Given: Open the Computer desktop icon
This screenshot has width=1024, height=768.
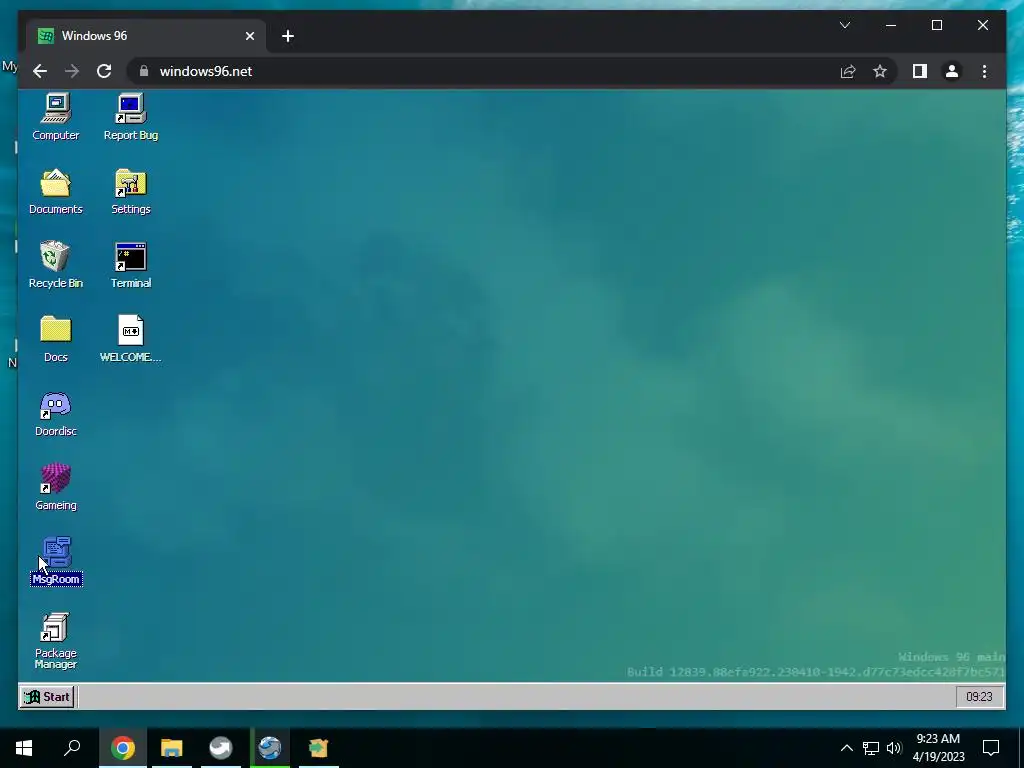Looking at the screenshot, I should (x=56, y=118).
